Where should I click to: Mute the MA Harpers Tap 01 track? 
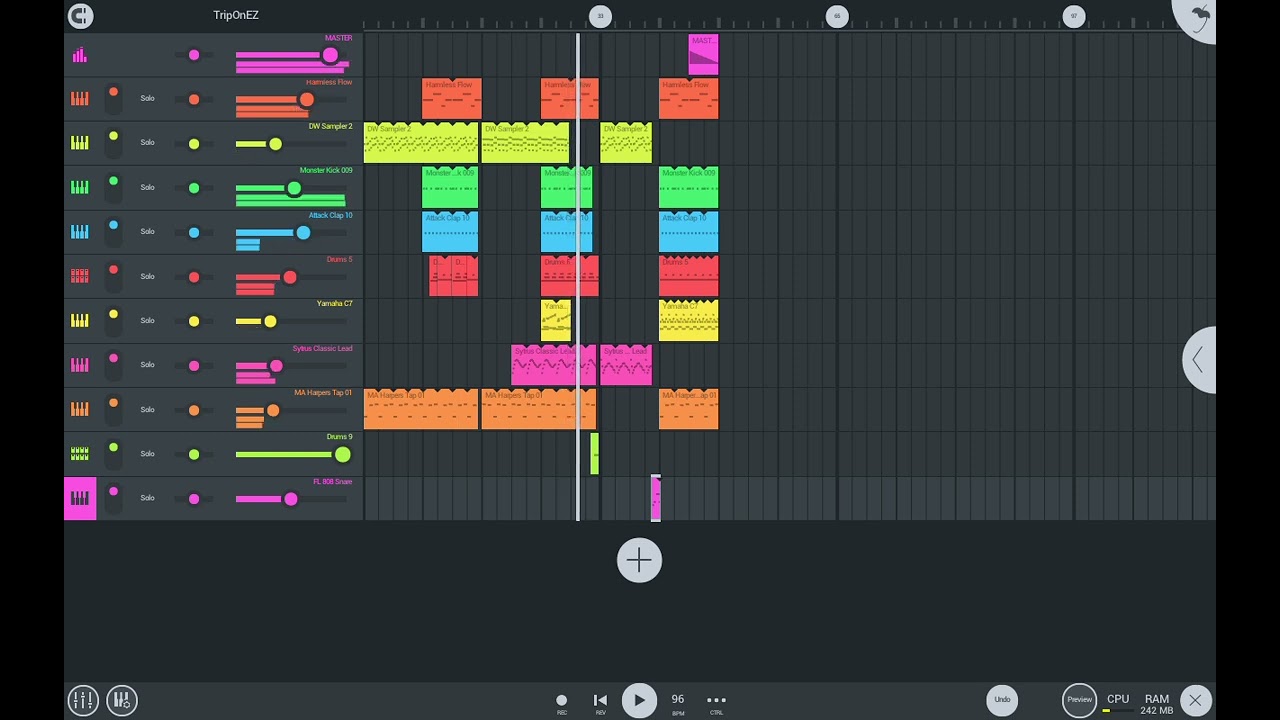113,408
